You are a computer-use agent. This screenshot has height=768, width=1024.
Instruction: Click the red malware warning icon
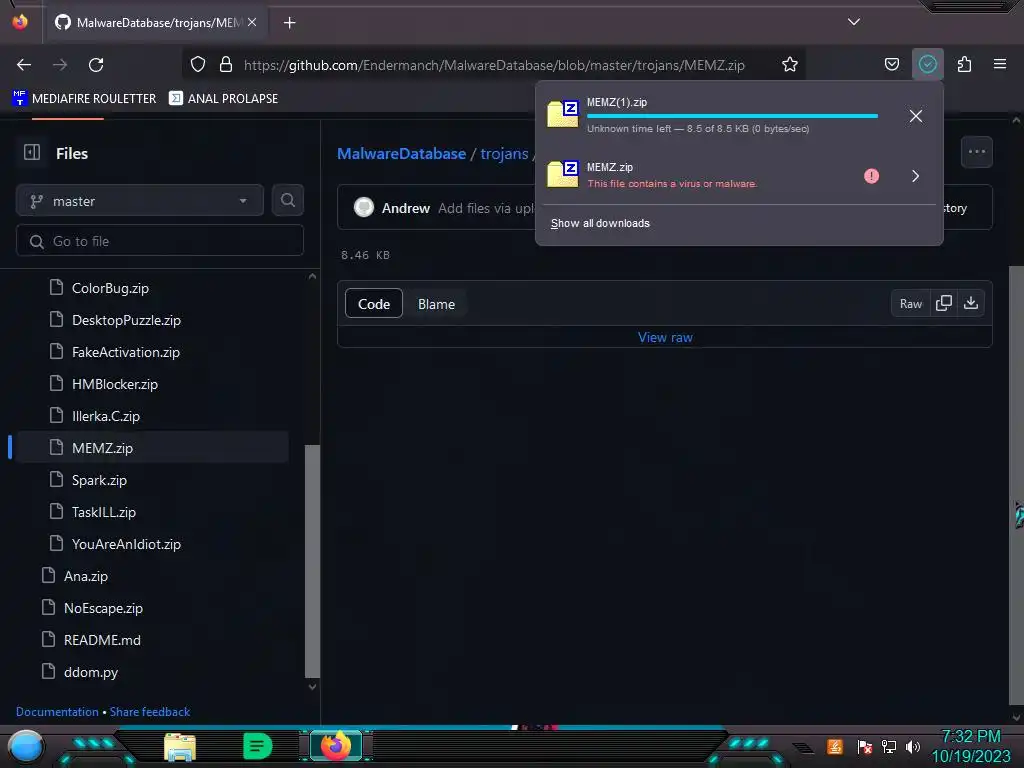(x=871, y=176)
